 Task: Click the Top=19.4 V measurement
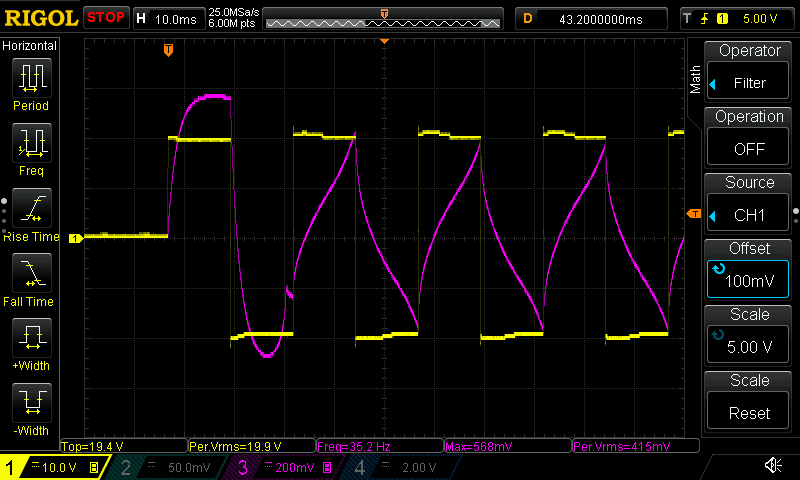(x=123, y=446)
